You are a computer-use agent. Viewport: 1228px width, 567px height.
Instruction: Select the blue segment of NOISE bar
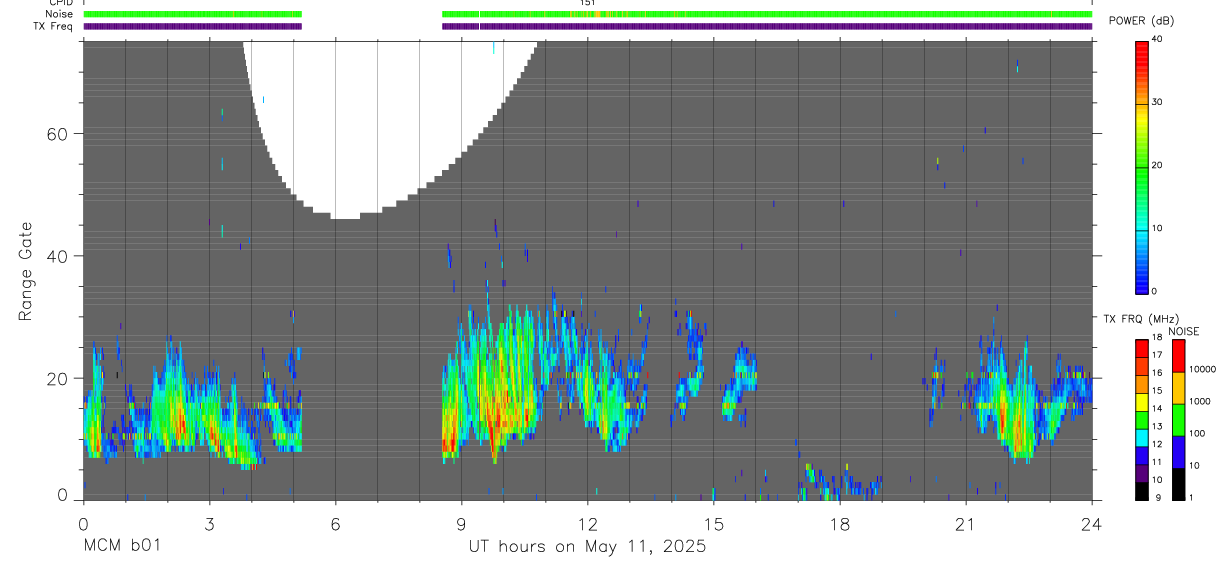[x=1178, y=451]
